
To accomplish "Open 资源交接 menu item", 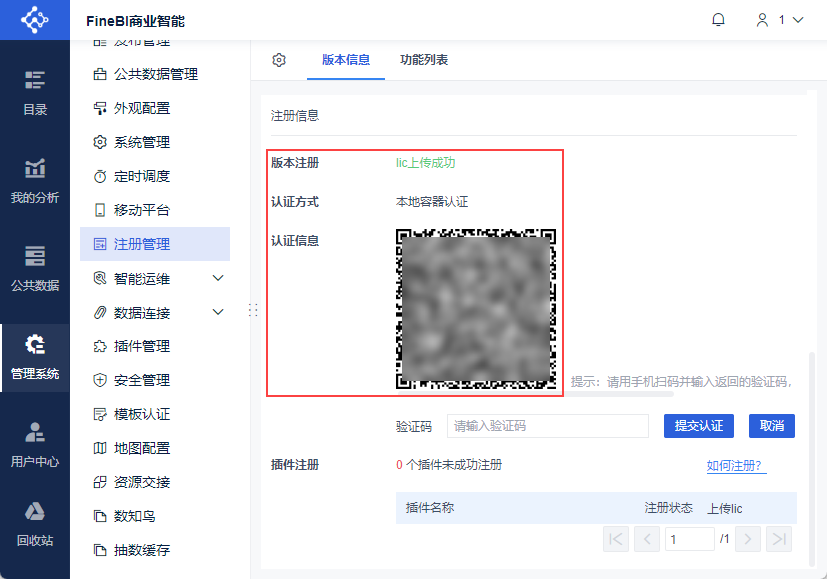I will 155,482.
